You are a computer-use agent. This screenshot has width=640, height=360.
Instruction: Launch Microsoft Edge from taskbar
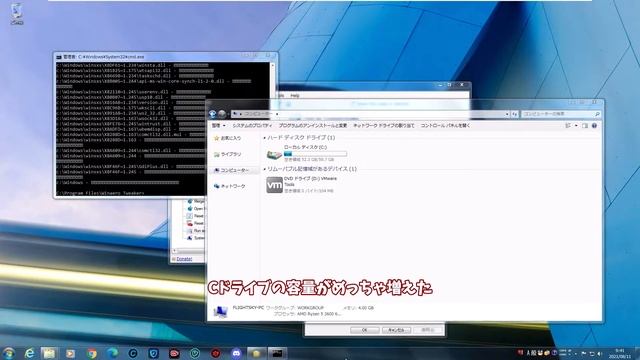[112, 353]
